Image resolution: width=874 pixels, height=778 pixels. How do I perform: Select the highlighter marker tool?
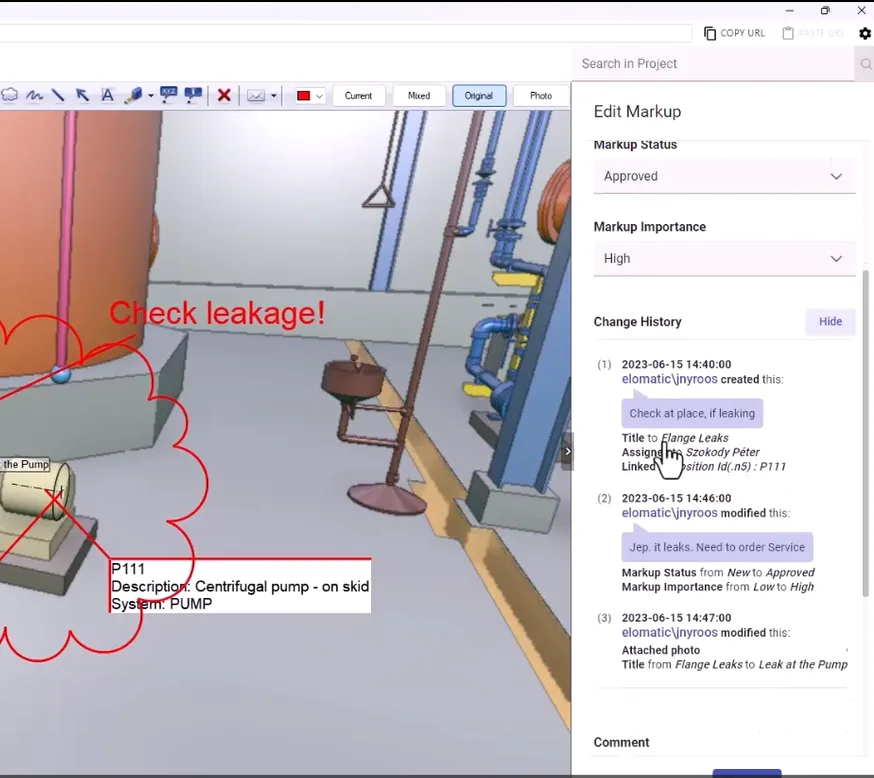(133, 96)
